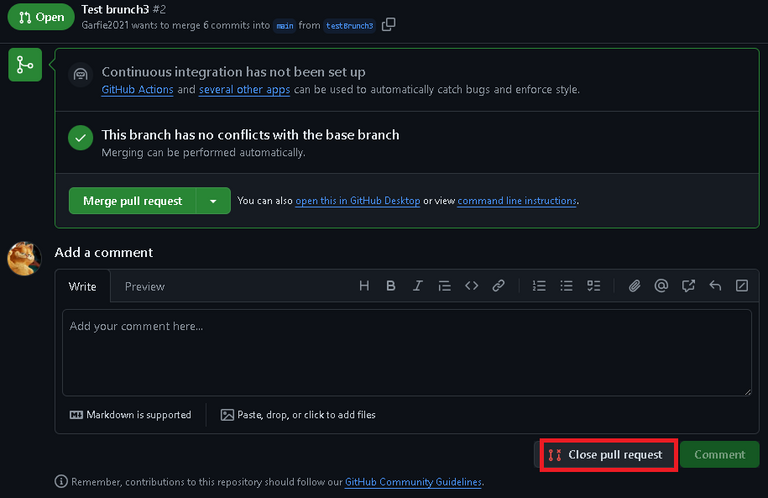Expand the merge options dropdown arrow
Viewport: 768px width, 498px height.
coord(213,201)
